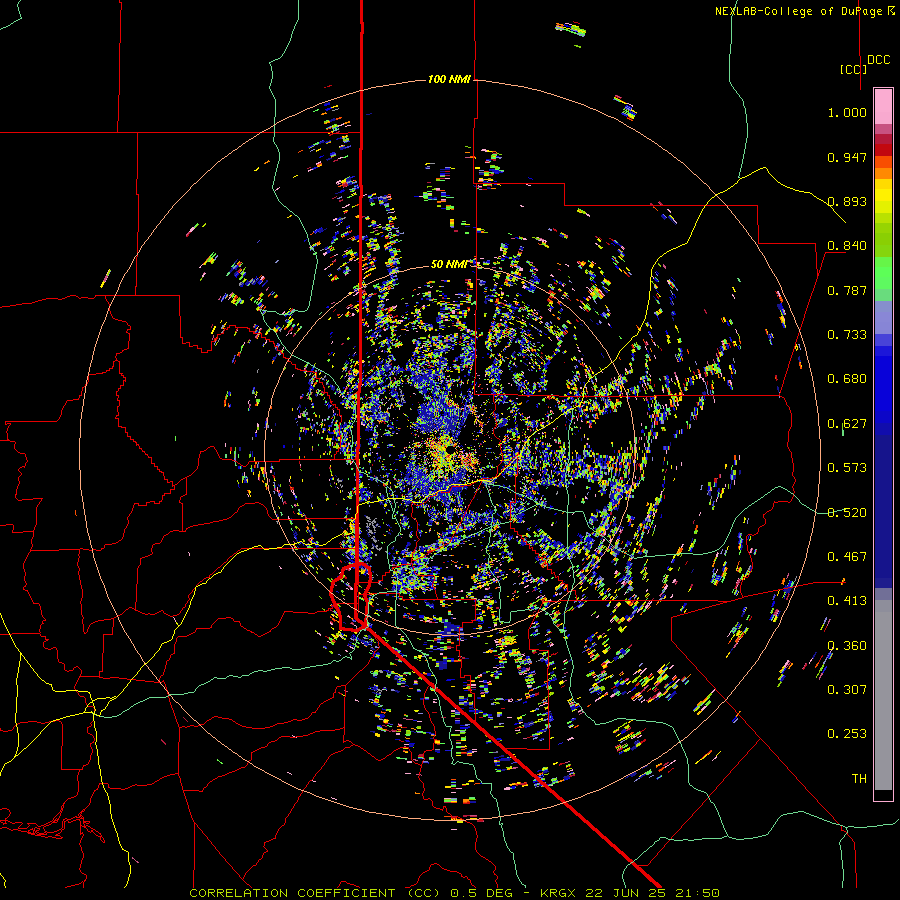Select the 0.467 scale value

click(847, 557)
